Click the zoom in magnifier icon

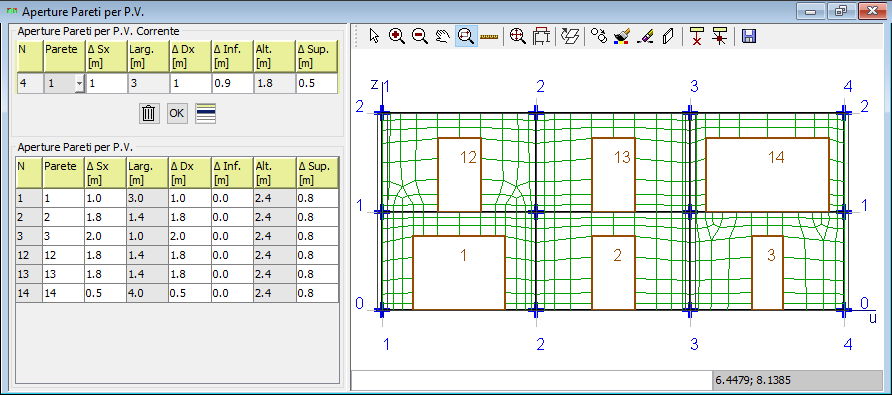tap(397, 36)
